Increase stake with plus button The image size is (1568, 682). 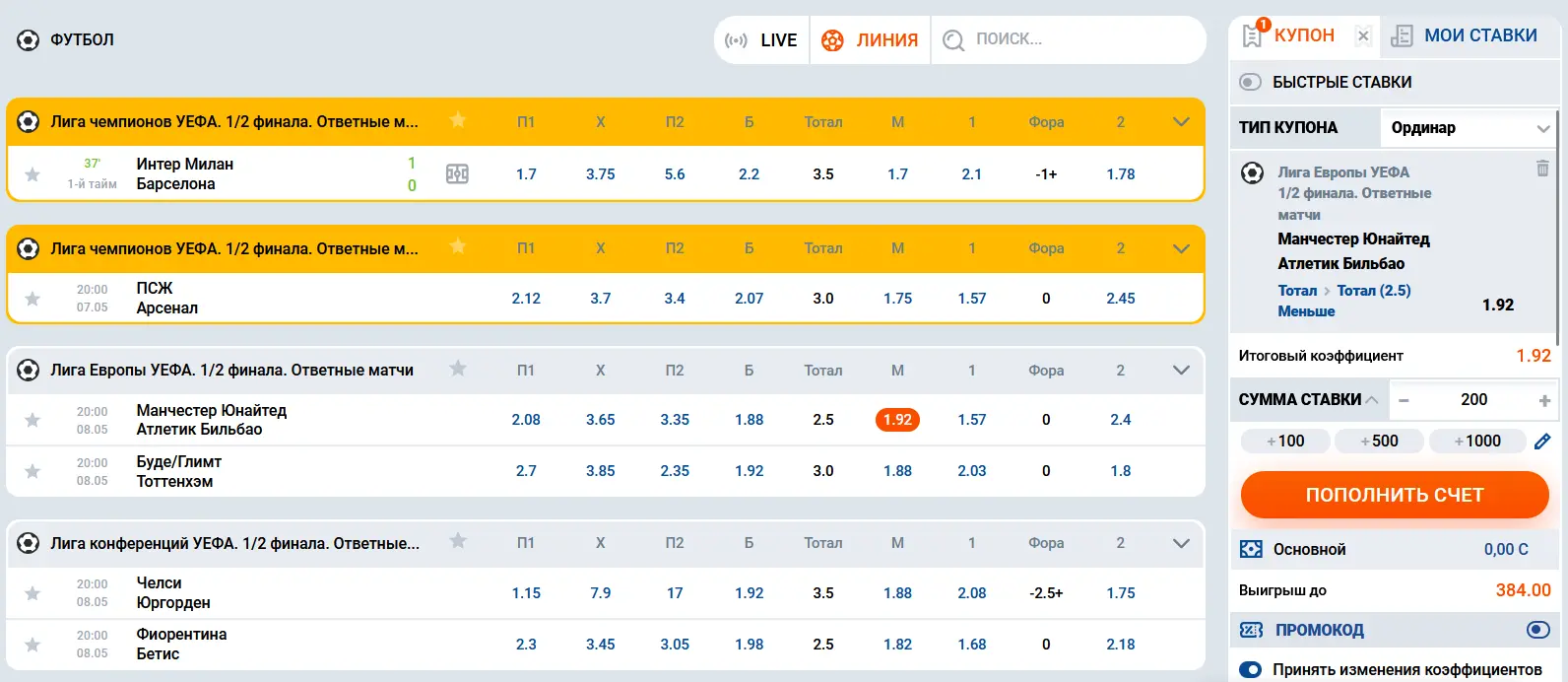(1544, 400)
